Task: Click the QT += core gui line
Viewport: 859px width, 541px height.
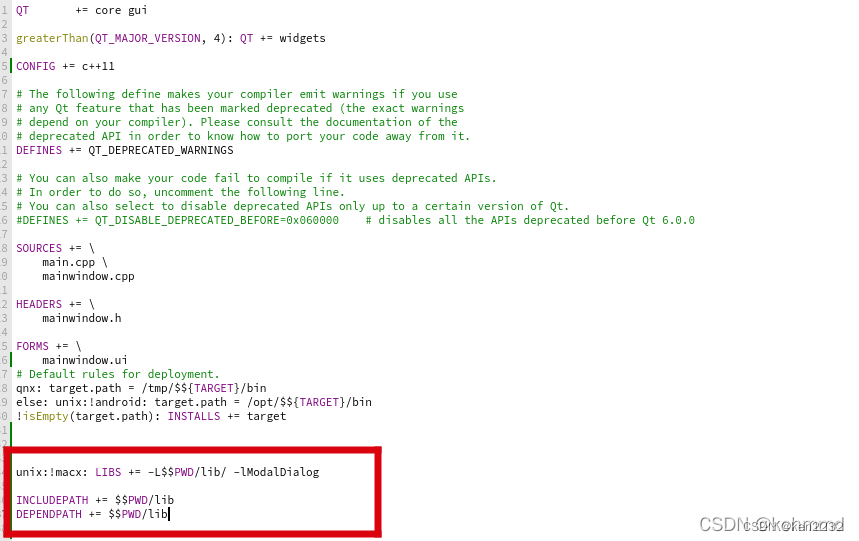Action: [82, 10]
